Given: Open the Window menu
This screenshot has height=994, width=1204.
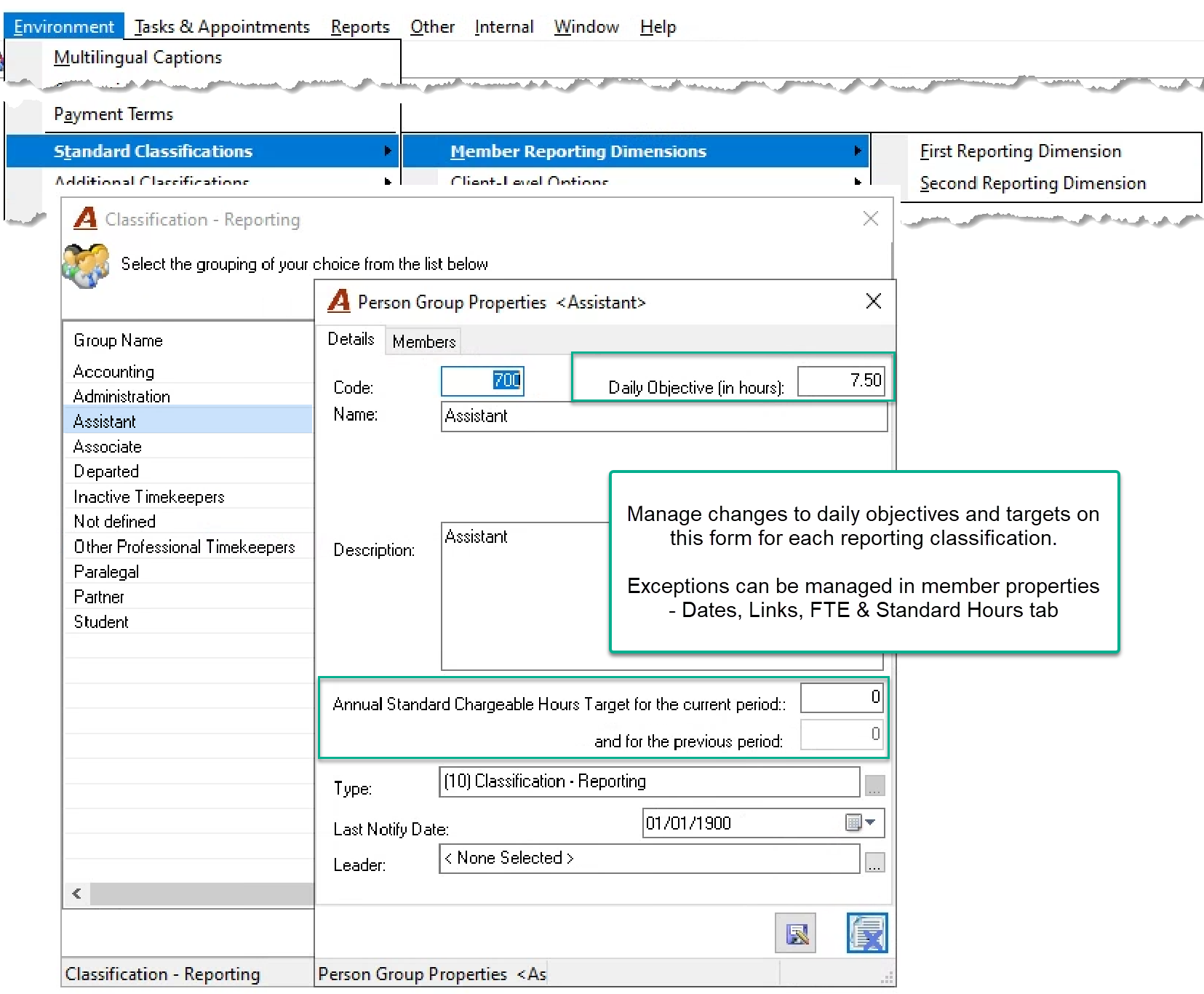Looking at the screenshot, I should pos(586,27).
